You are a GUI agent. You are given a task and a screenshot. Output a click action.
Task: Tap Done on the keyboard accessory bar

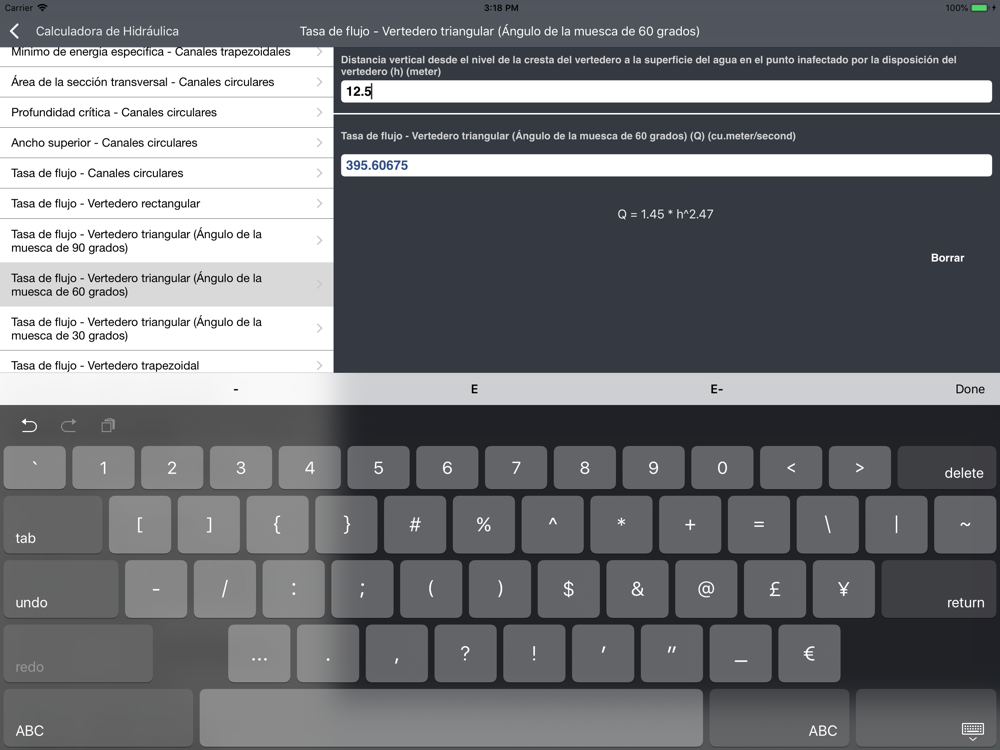[x=969, y=389]
